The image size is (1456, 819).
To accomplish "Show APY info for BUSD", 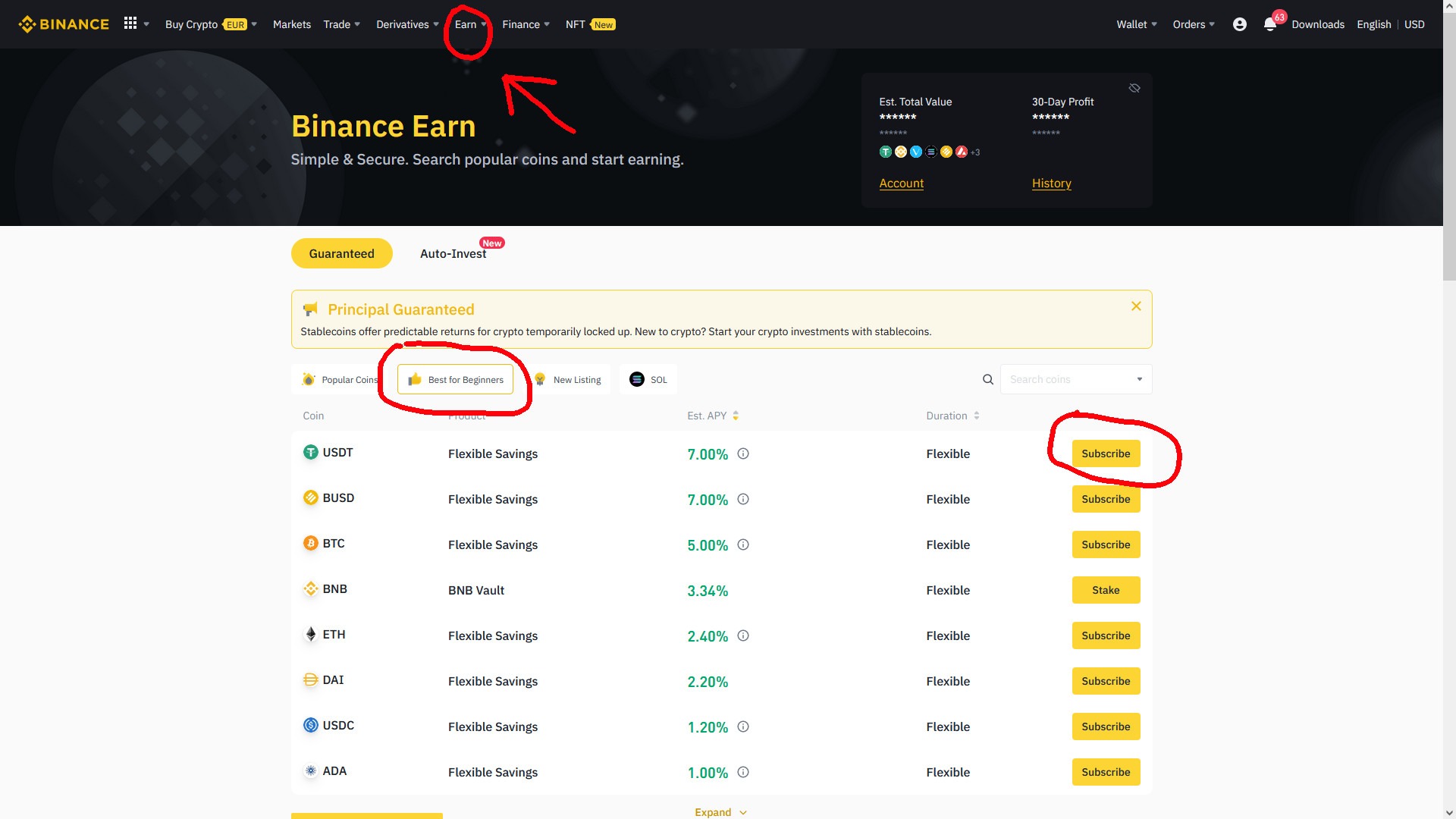I will [743, 499].
